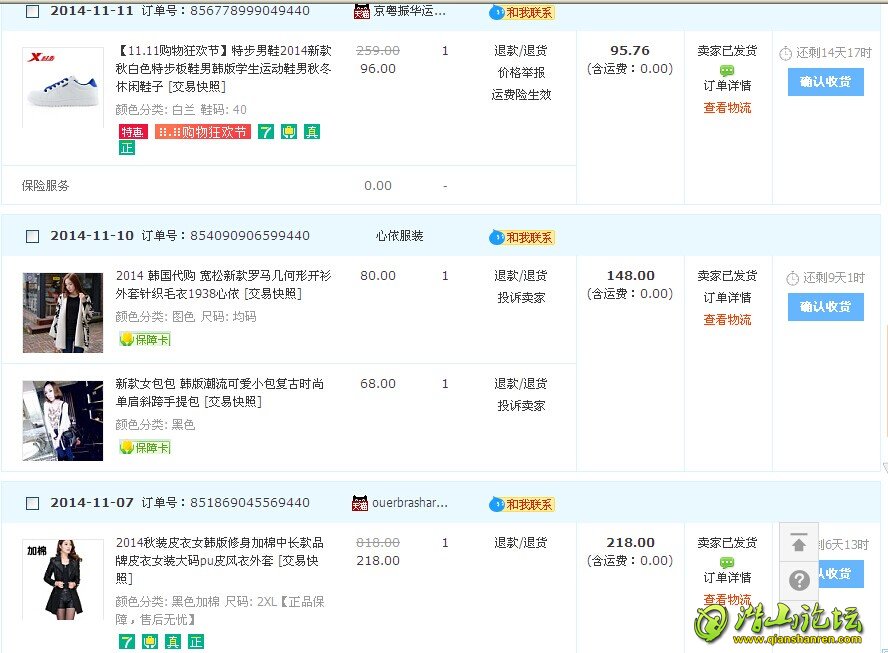Click the red 特惠 badge under the sneakers
This screenshot has height=653, width=888.
132,132
